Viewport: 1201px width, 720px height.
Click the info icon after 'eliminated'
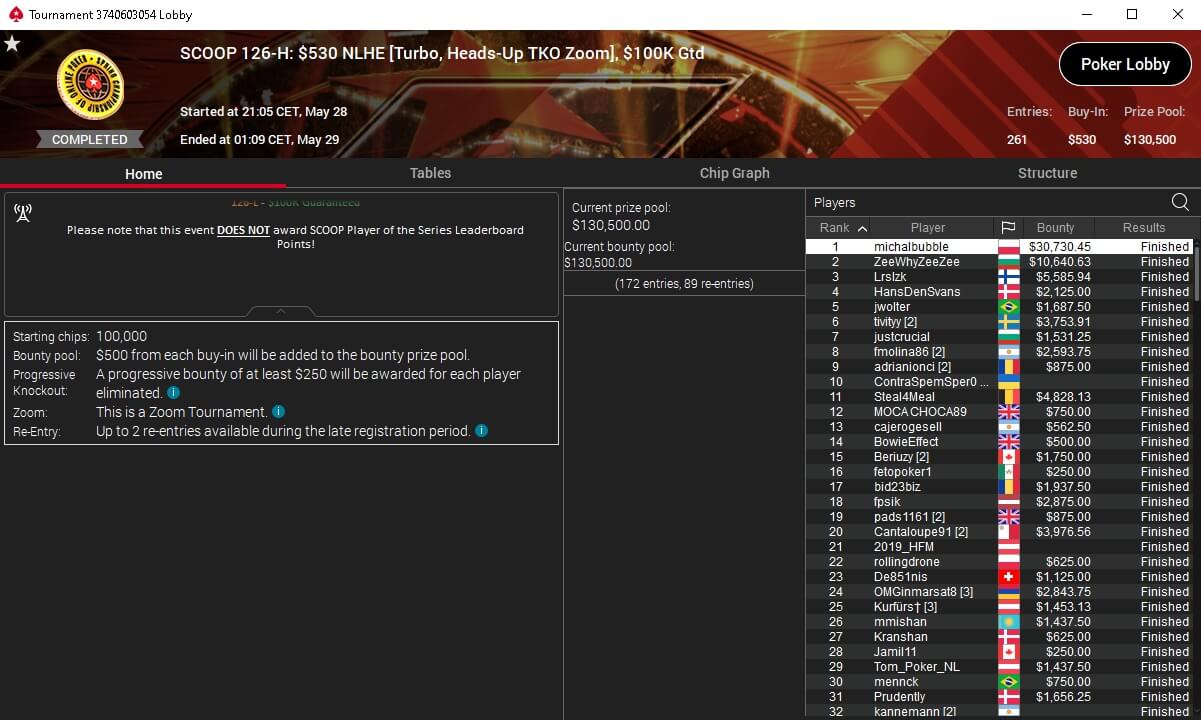174,393
